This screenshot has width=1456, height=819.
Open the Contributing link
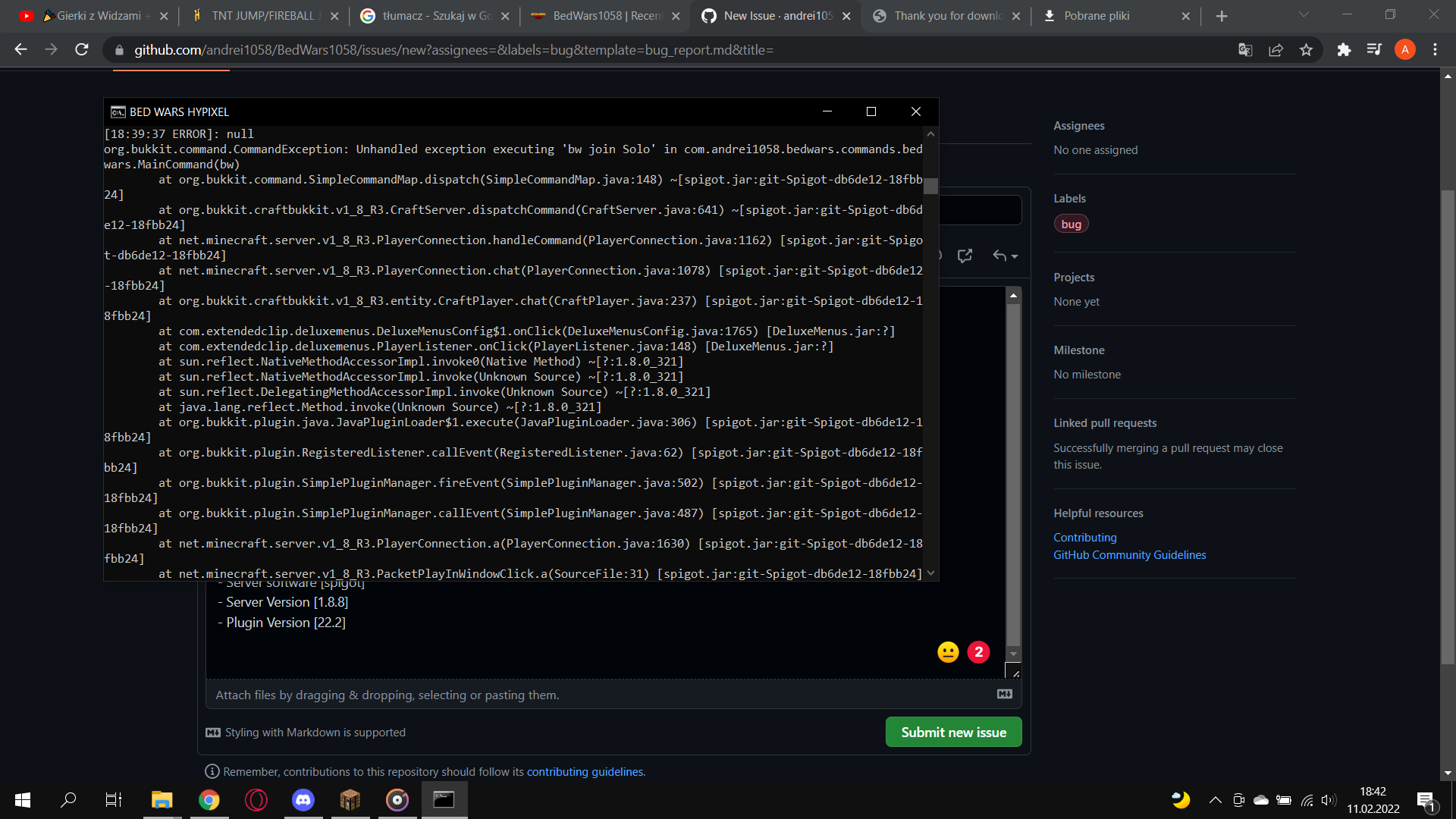pos(1084,537)
